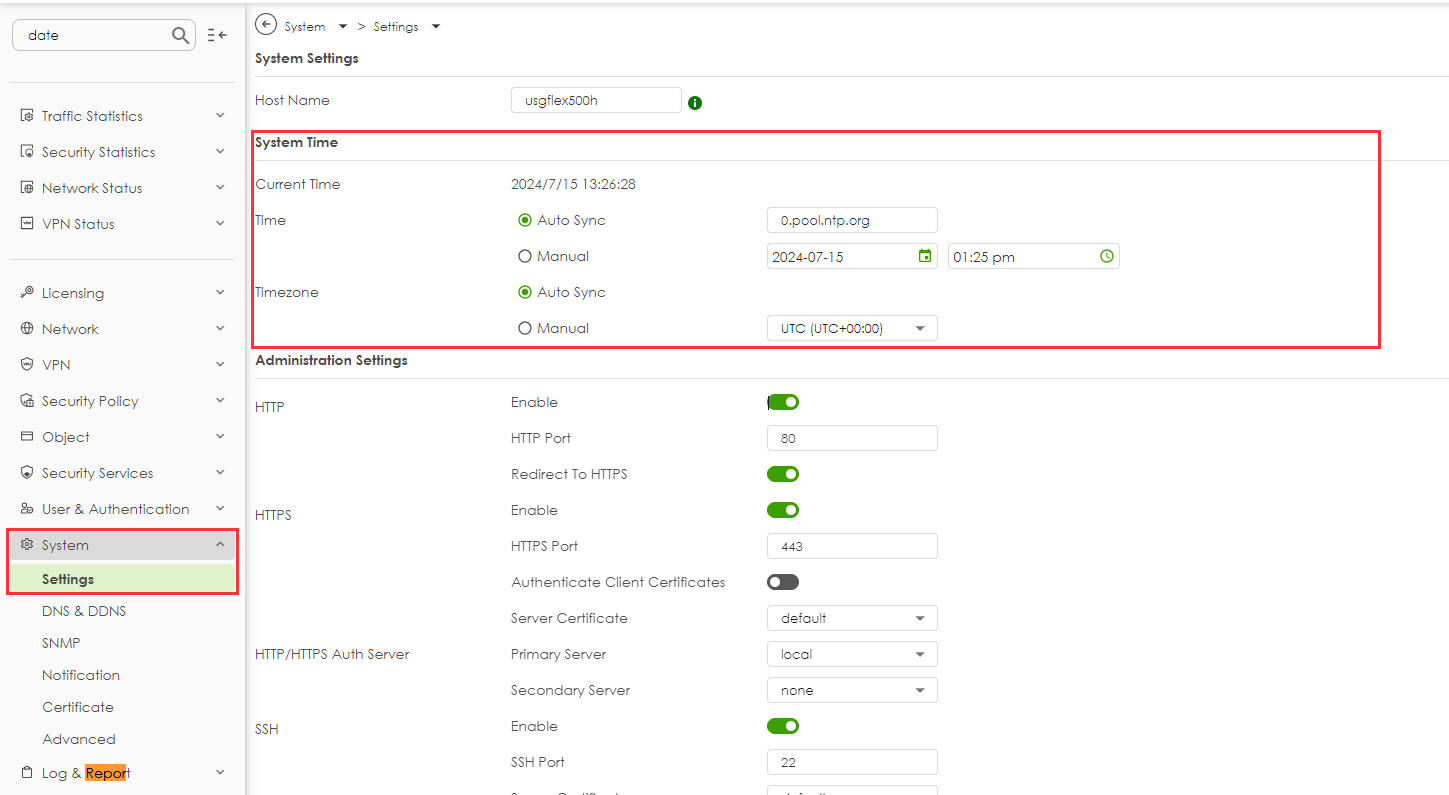The width and height of the screenshot is (1449, 795).
Task: Open the manual date calendar icon
Action: click(x=925, y=256)
